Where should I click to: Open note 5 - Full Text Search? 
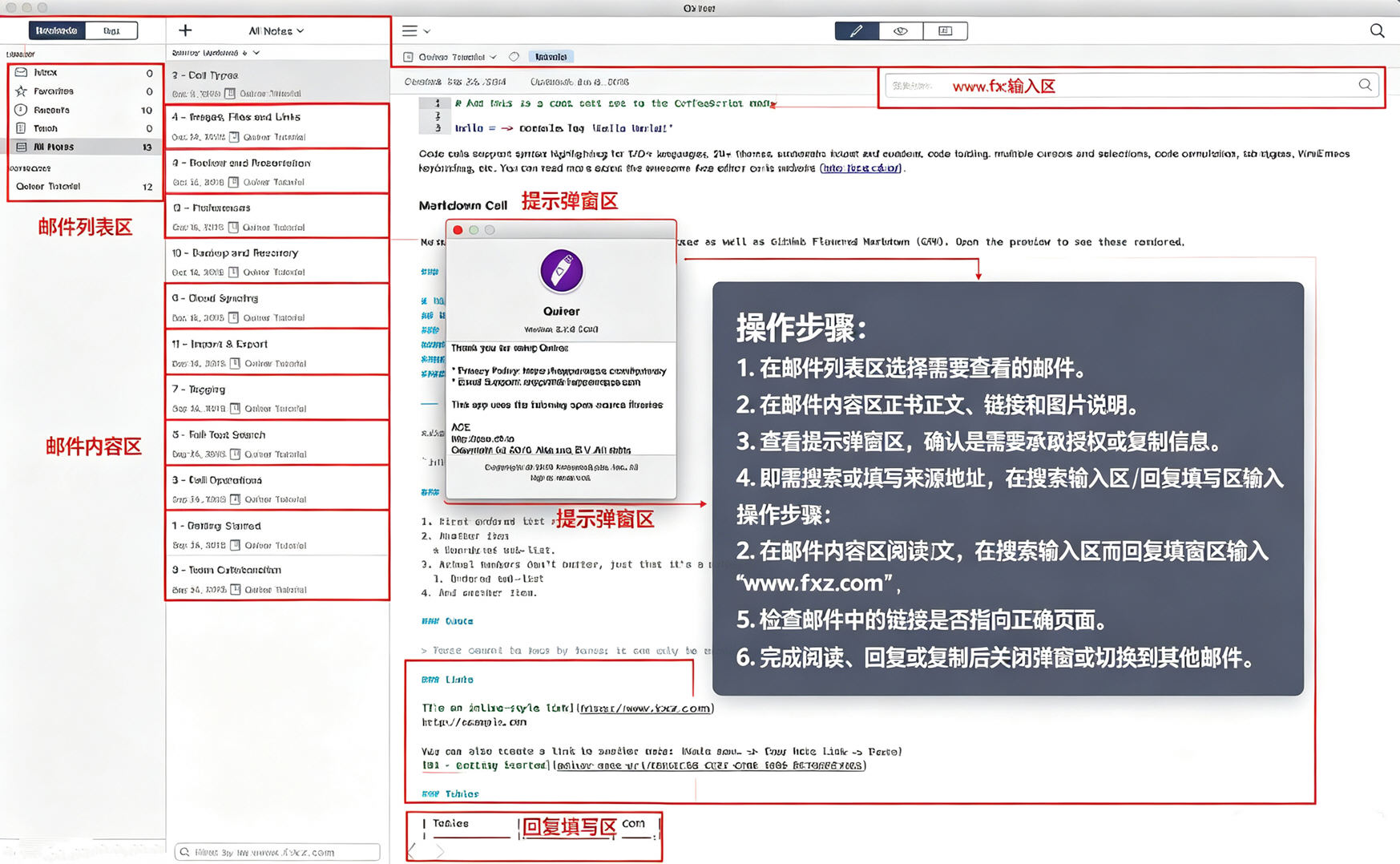(x=277, y=442)
